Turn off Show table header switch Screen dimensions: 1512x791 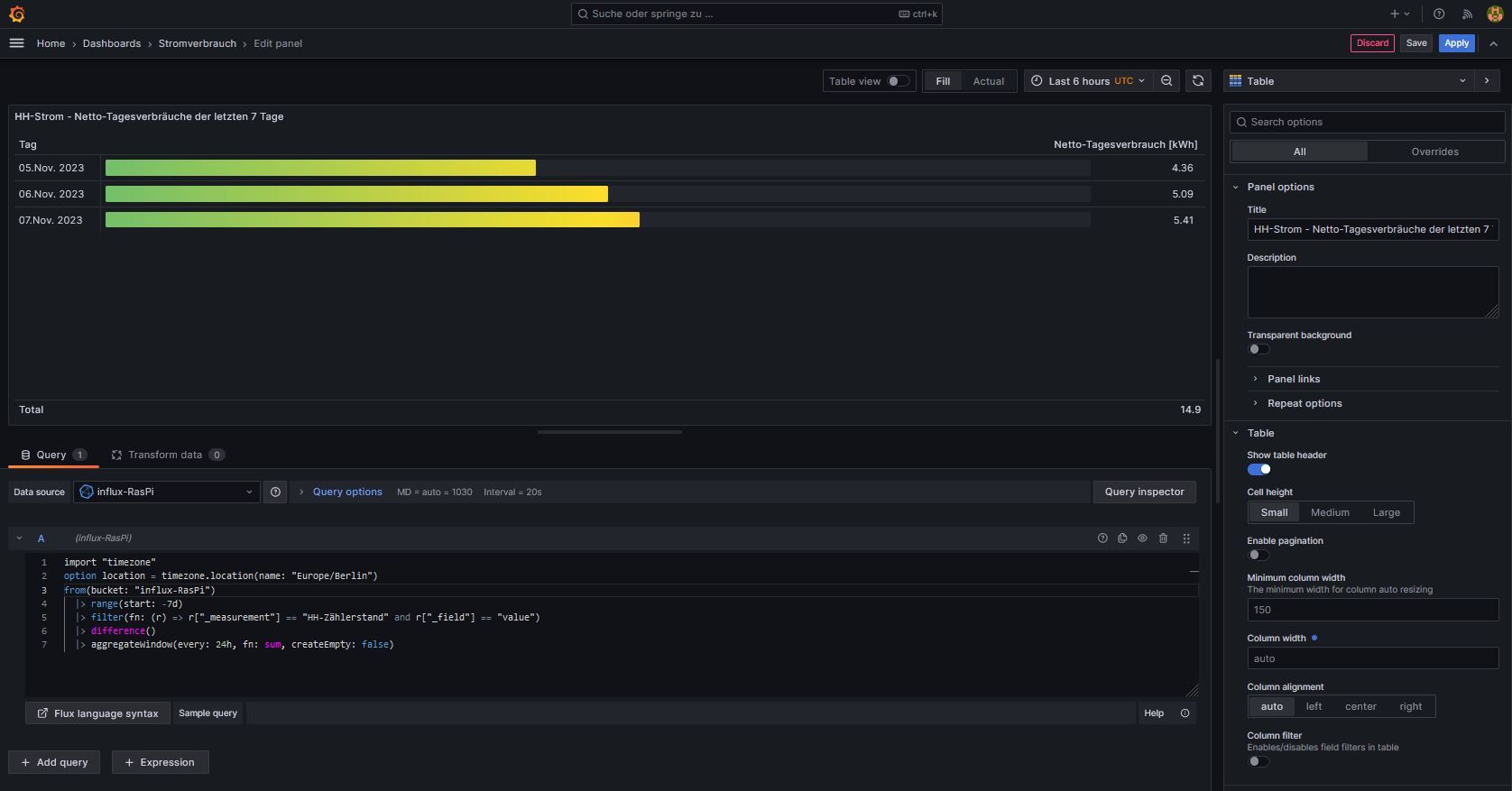point(1258,469)
